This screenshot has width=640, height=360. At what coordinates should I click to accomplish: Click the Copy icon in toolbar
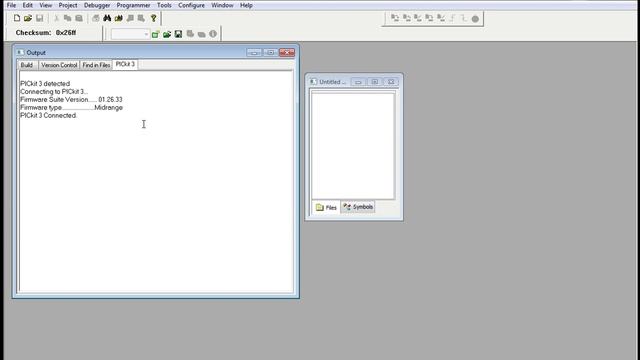67,18
